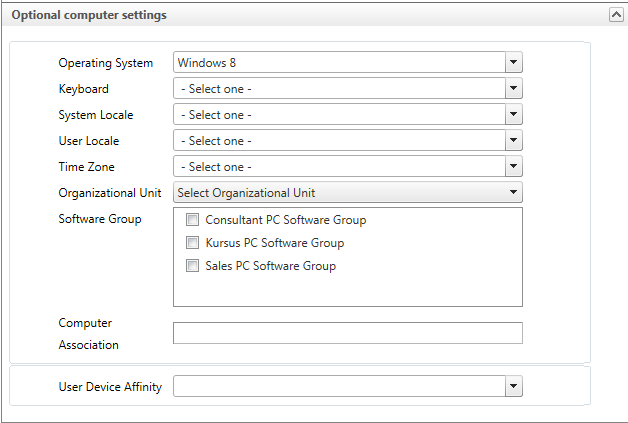Open the Keyboard dropdown arrow button
The width and height of the screenshot is (628, 423).
pyautogui.click(x=513, y=89)
